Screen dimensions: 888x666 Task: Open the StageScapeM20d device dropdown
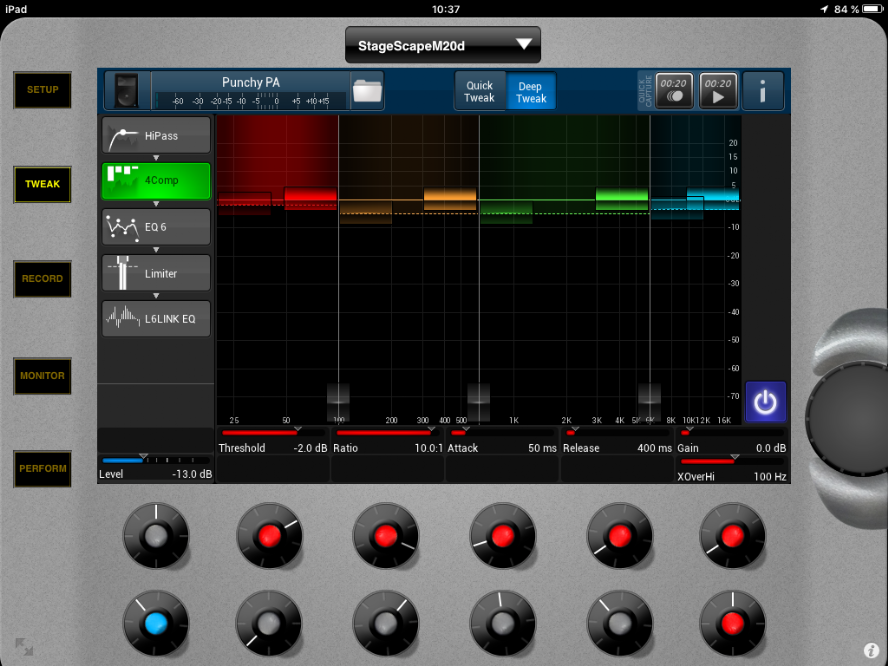tap(442, 45)
